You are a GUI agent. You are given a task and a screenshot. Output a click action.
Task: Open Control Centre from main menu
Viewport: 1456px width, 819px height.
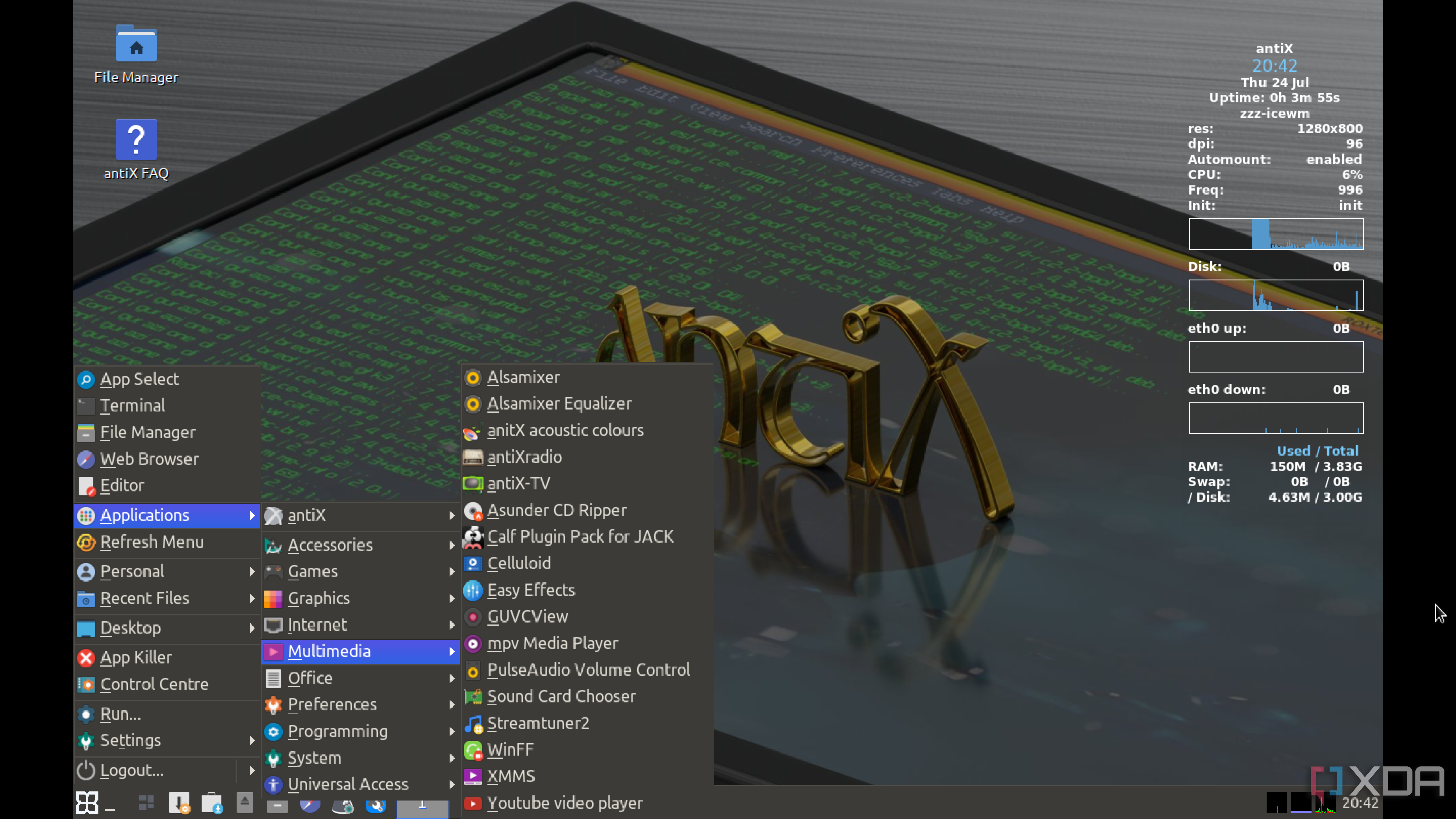coord(154,684)
